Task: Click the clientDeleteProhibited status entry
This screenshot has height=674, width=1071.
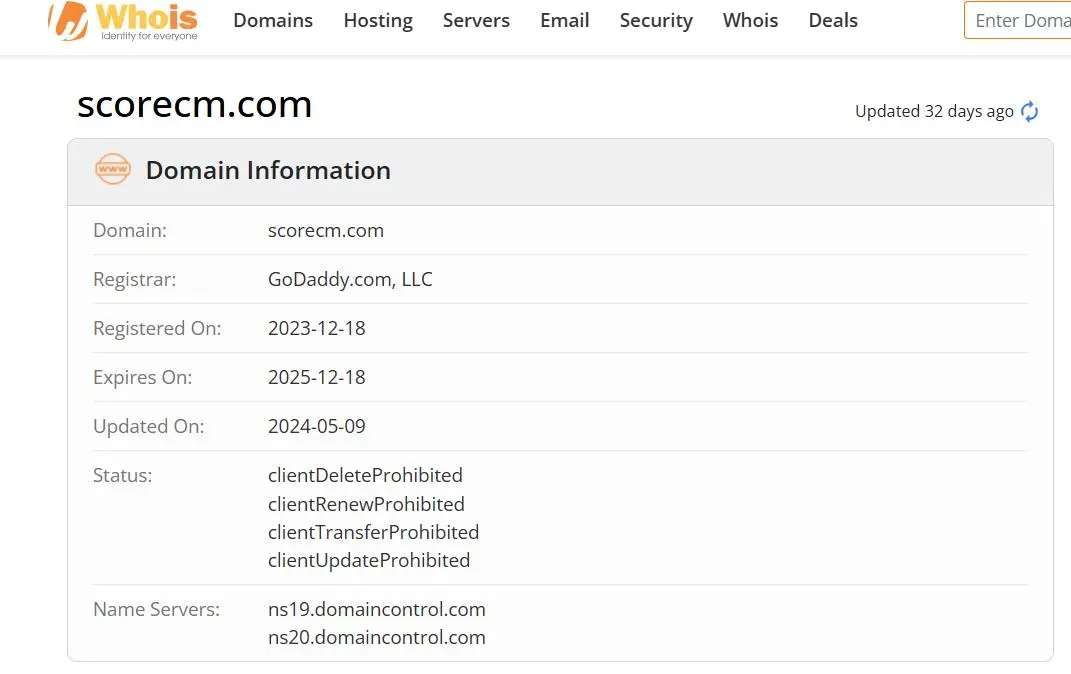Action: click(x=365, y=475)
